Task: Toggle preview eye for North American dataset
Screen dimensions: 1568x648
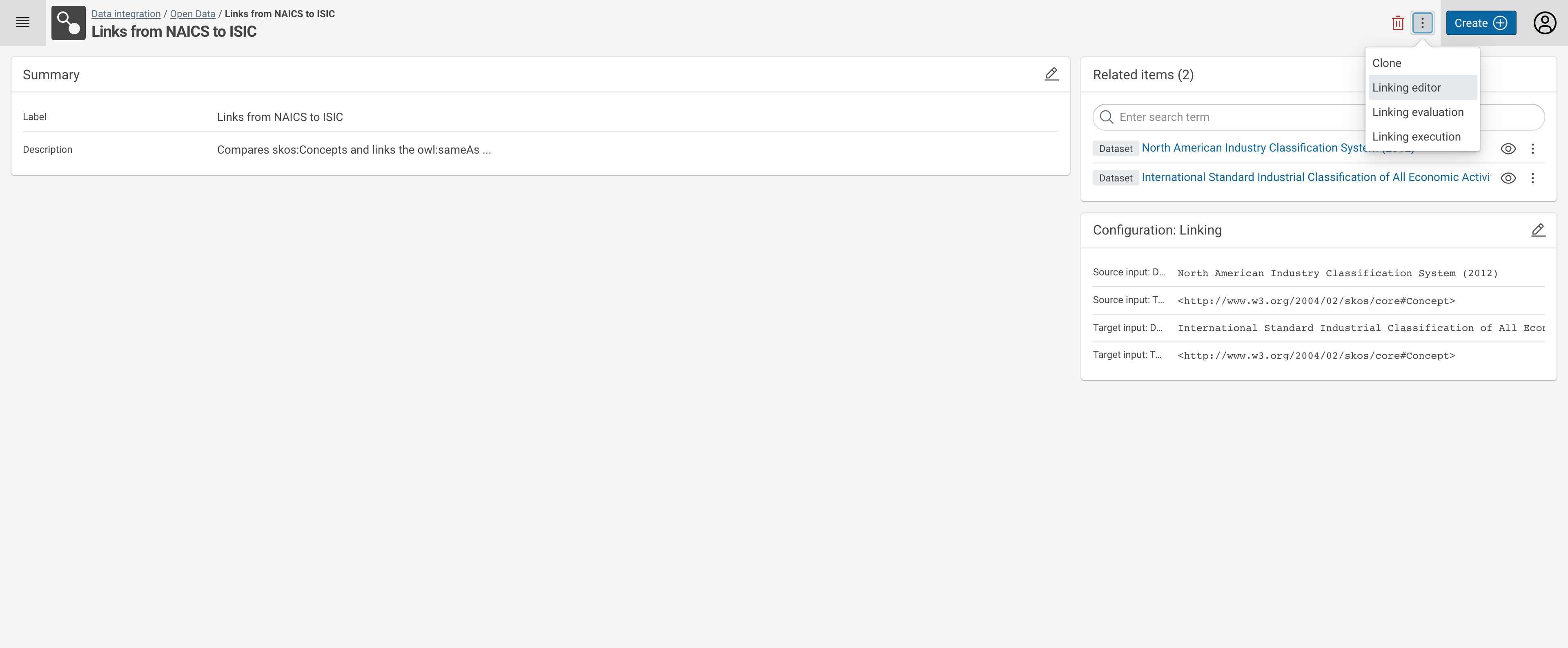Action: point(1508,149)
